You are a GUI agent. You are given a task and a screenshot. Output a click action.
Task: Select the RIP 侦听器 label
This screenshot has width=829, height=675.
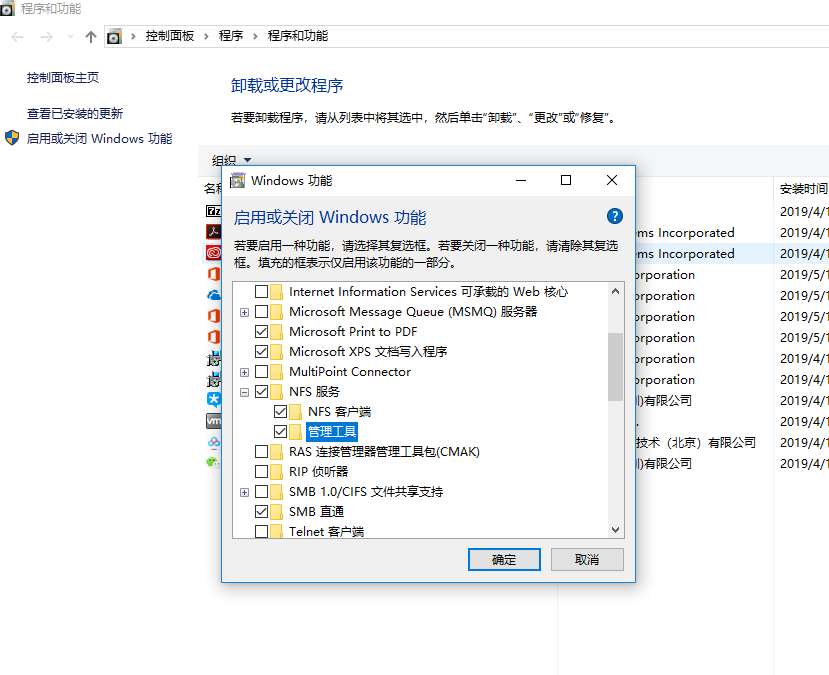pyautogui.click(x=319, y=471)
